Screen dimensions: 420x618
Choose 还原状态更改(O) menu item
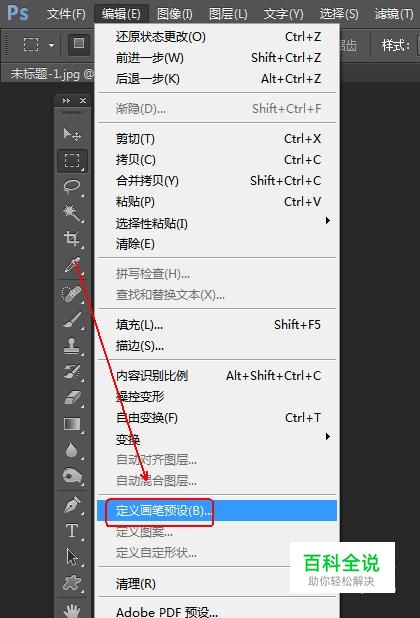click(x=217, y=37)
